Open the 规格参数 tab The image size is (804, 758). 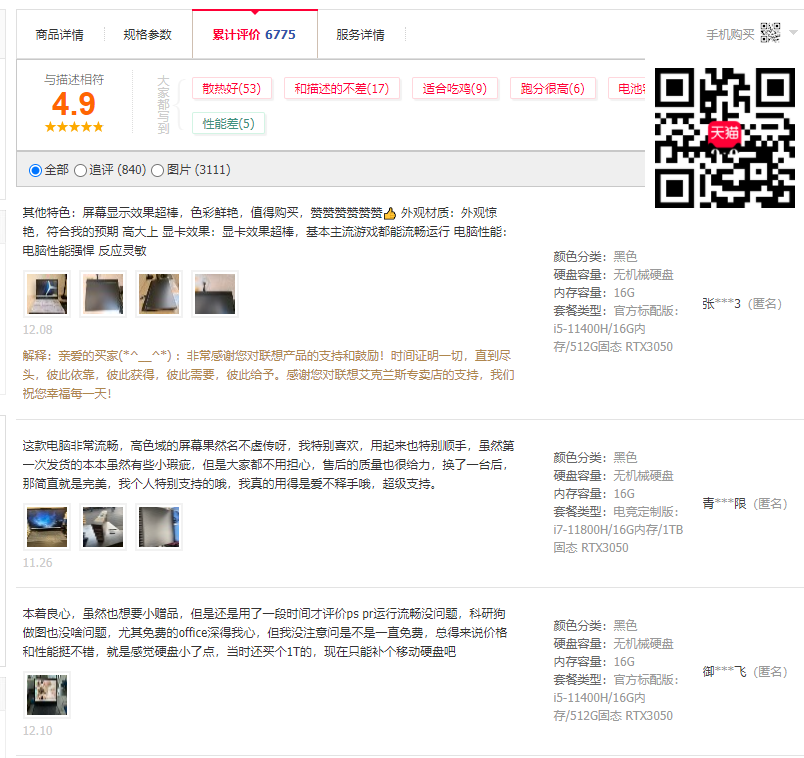pos(147,35)
